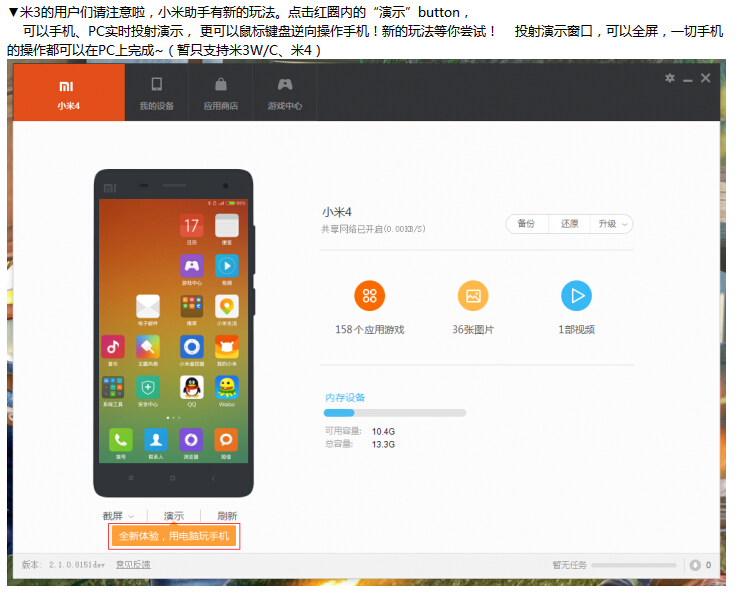
Task: Click the orange 全新体验 tooltip banner
Action: 174,536
